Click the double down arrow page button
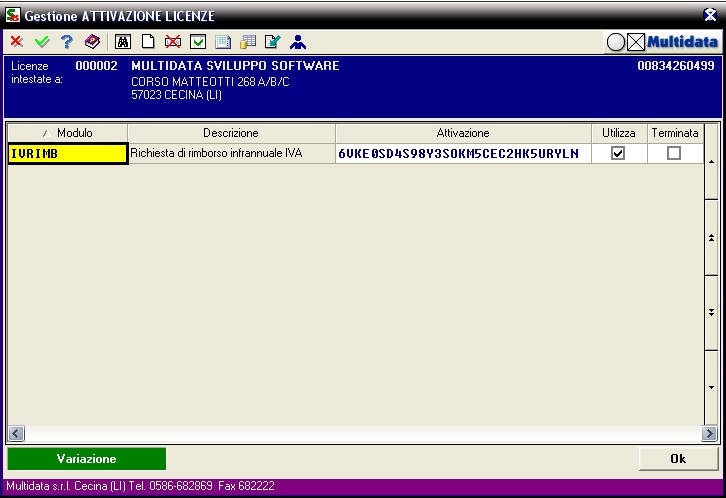This screenshot has width=726, height=498. pyautogui.click(x=712, y=313)
